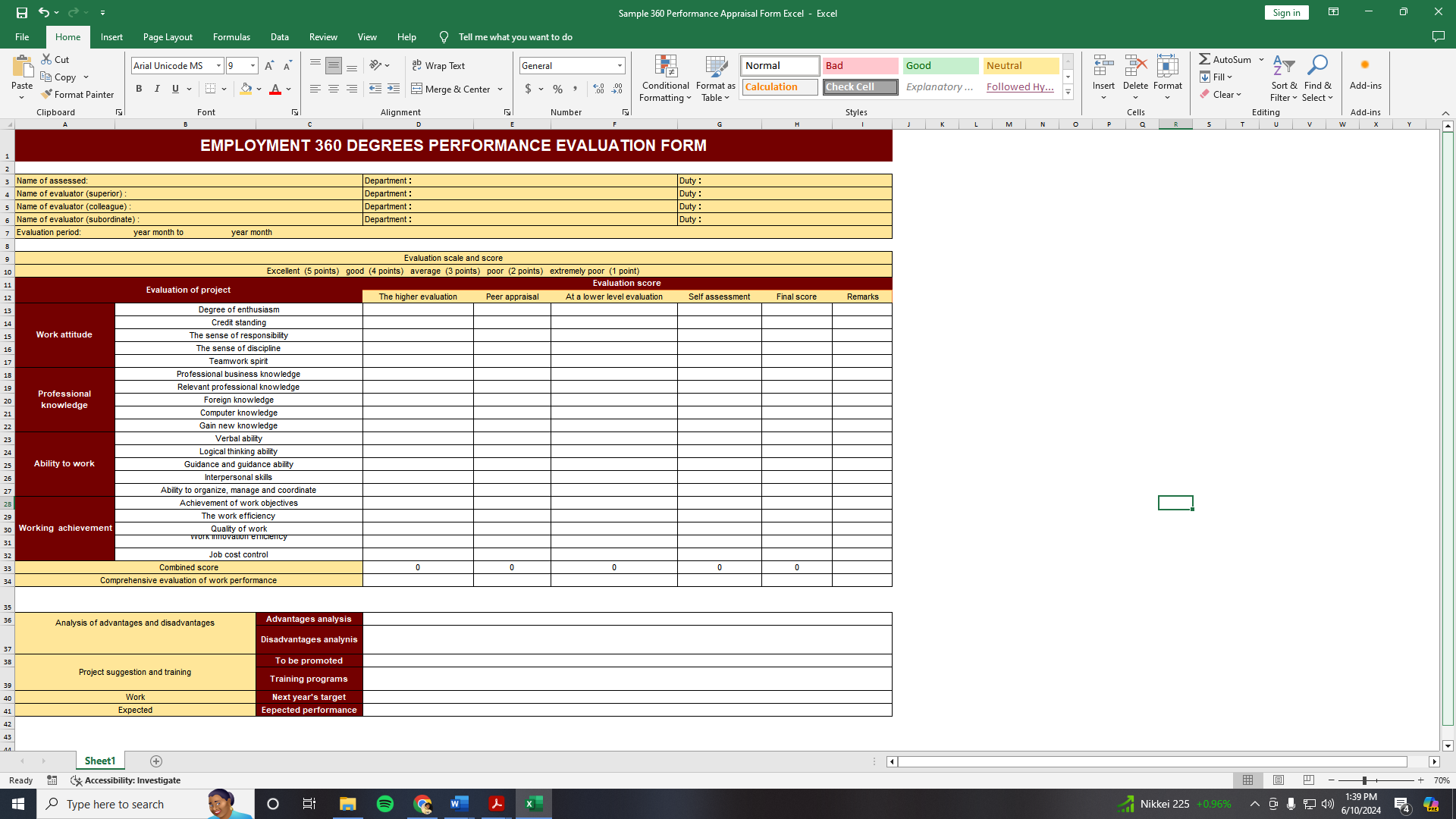Open the font name dropdown
This screenshot has height=819, width=1456.
[x=218, y=66]
